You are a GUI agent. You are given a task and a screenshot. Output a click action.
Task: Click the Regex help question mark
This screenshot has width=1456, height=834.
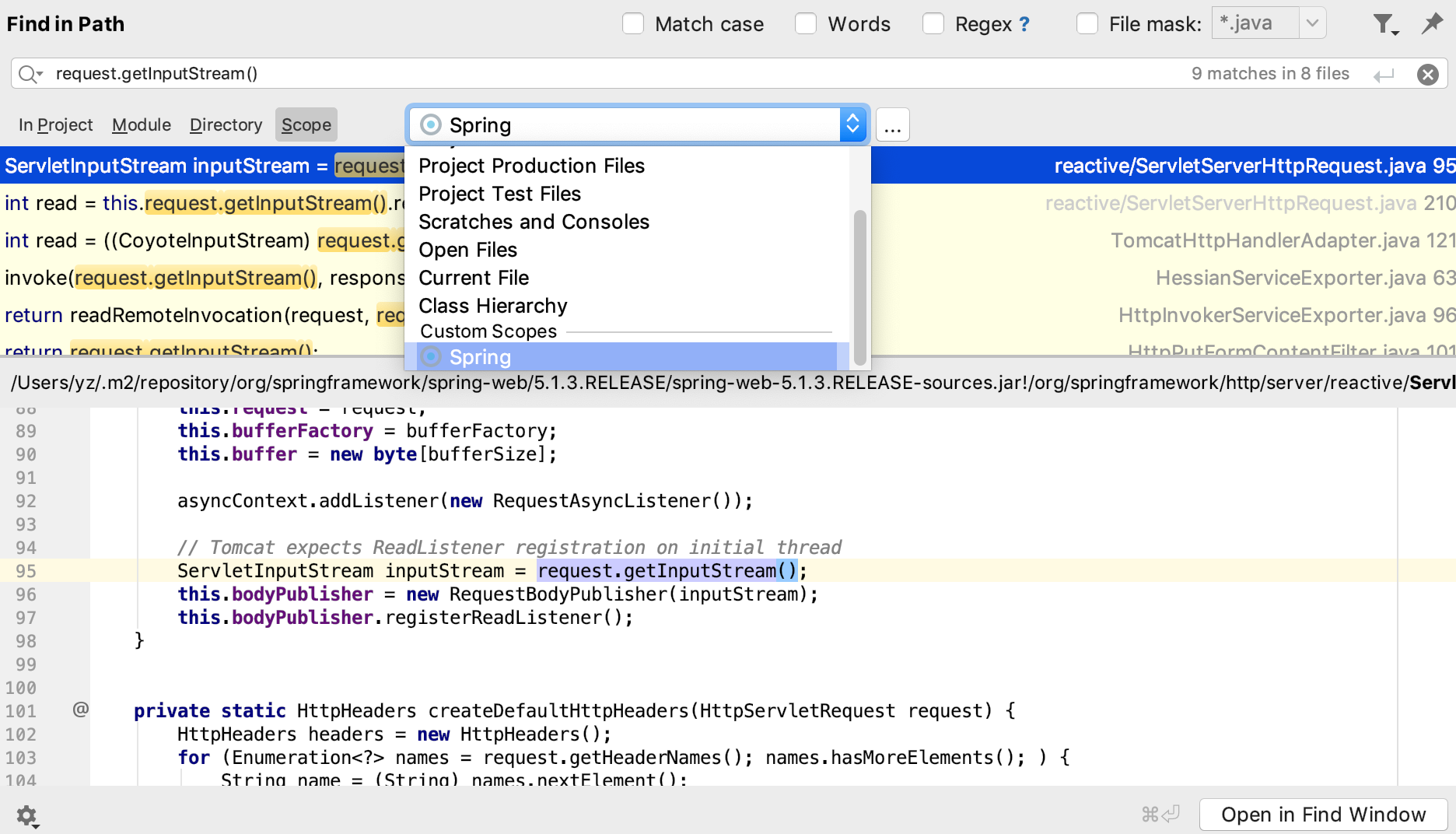[1024, 25]
